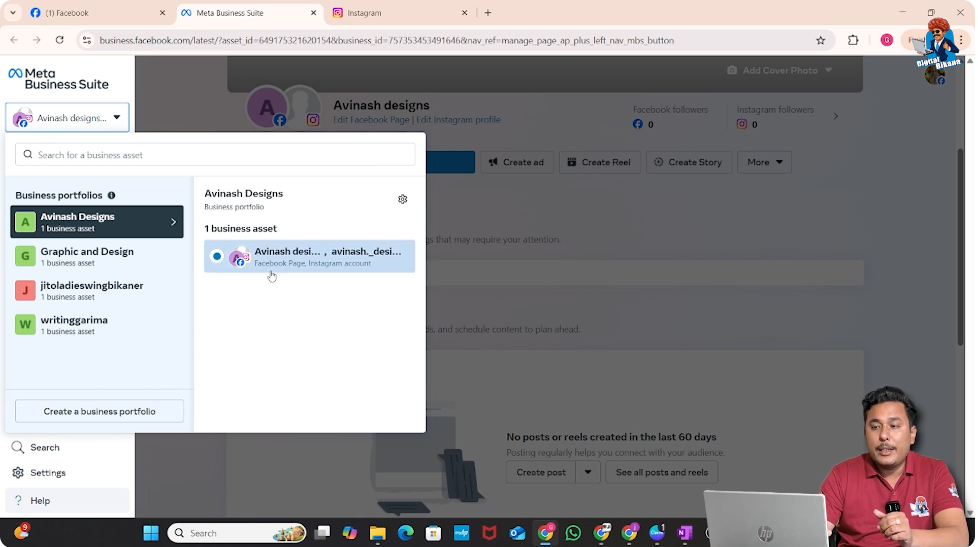978x547 pixels.
Task: Open WhatsApp from taskbar
Action: coord(573,533)
